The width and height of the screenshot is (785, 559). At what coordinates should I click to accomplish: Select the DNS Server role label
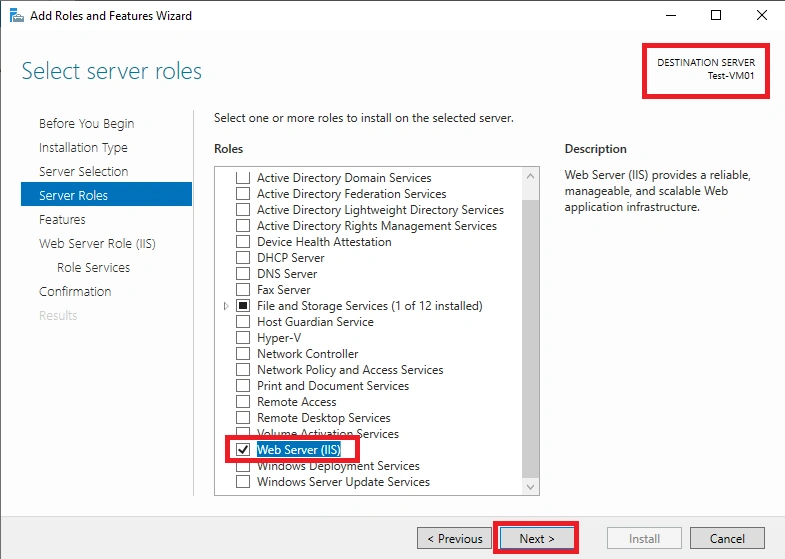pyautogui.click(x=287, y=274)
